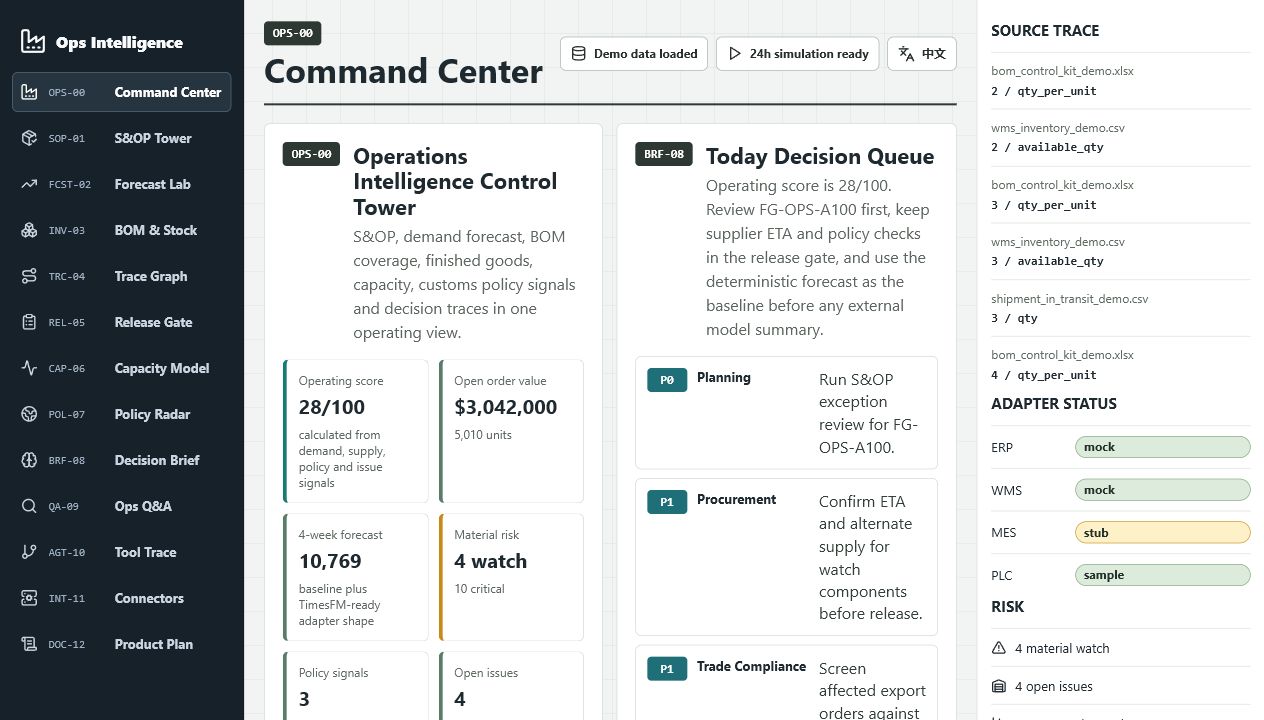Click the ADAPTER STATUS heading
Screen dimensions: 1264x720
[x=1054, y=404]
